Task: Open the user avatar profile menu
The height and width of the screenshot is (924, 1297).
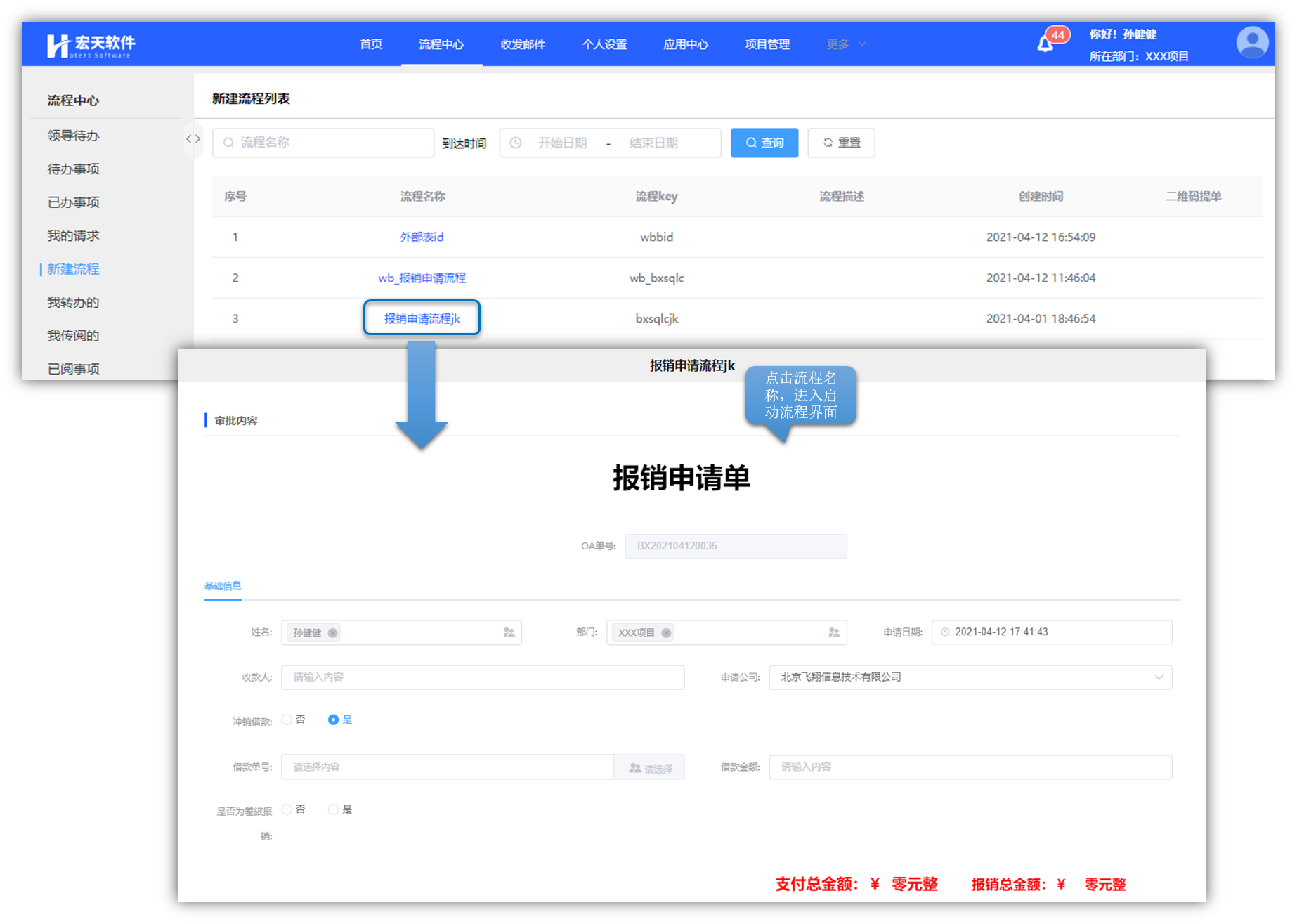Action: click(x=1252, y=43)
